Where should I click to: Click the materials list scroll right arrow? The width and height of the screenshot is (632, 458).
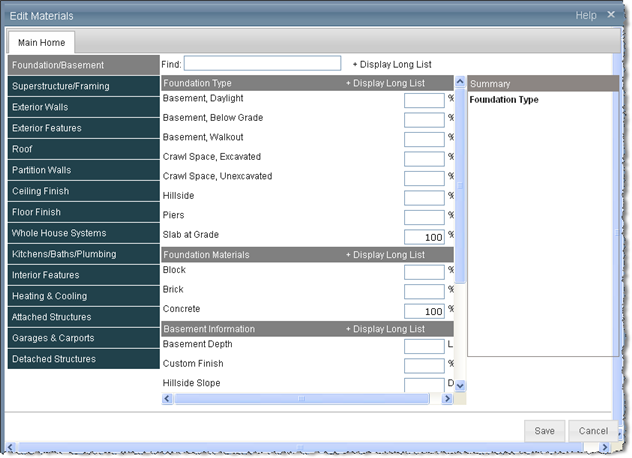[x=447, y=399]
